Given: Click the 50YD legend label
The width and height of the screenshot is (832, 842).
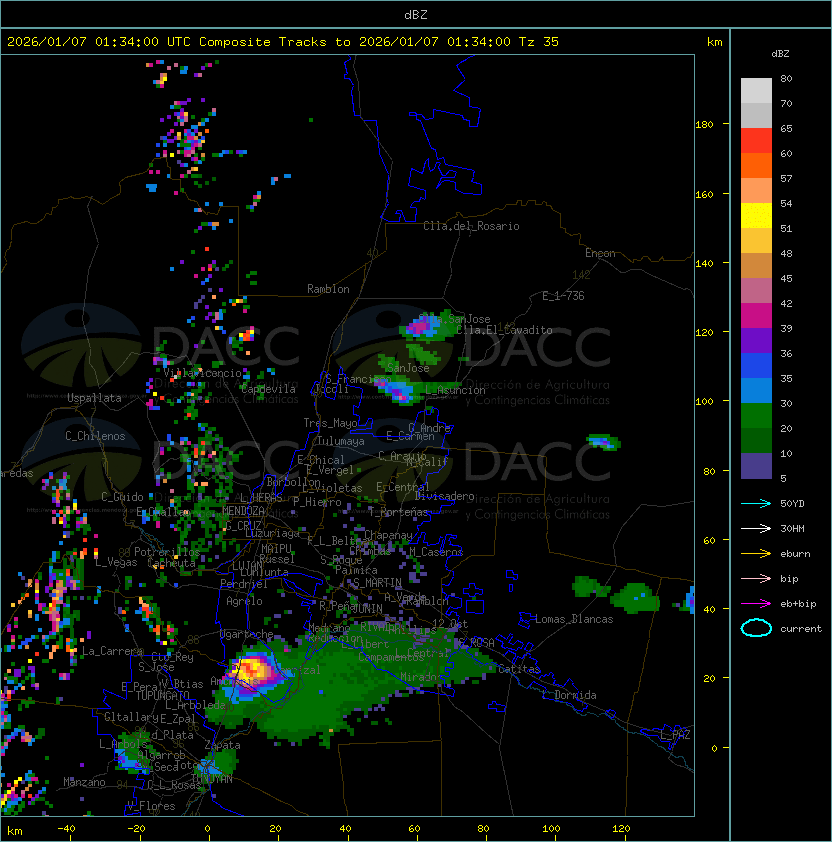Looking at the screenshot, I should pos(792,503).
